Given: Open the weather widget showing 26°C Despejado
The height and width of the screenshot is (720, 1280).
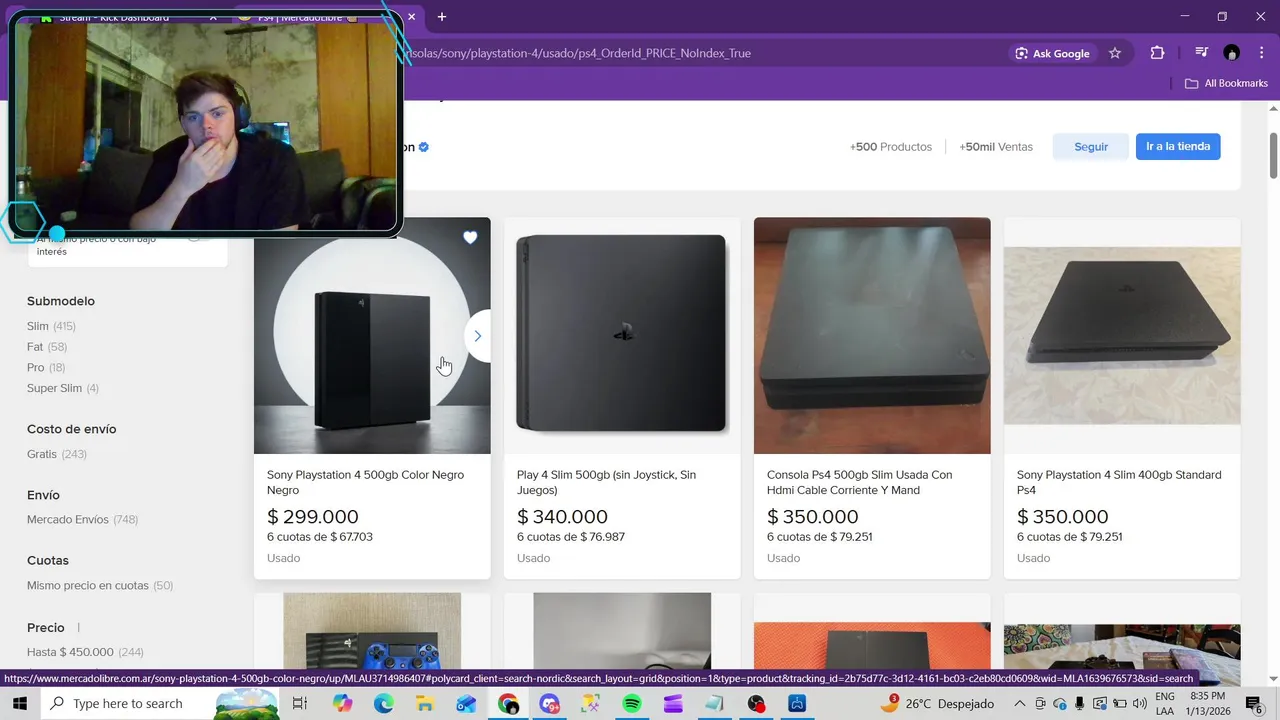Looking at the screenshot, I should point(938,704).
